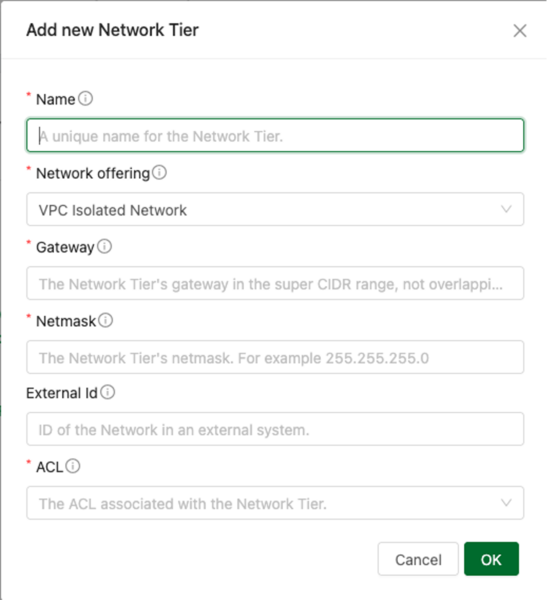The height and width of the screenshot is (600, 547).
Task: Show the Gateway field info tooltip icon
Action: click(105, 246)
